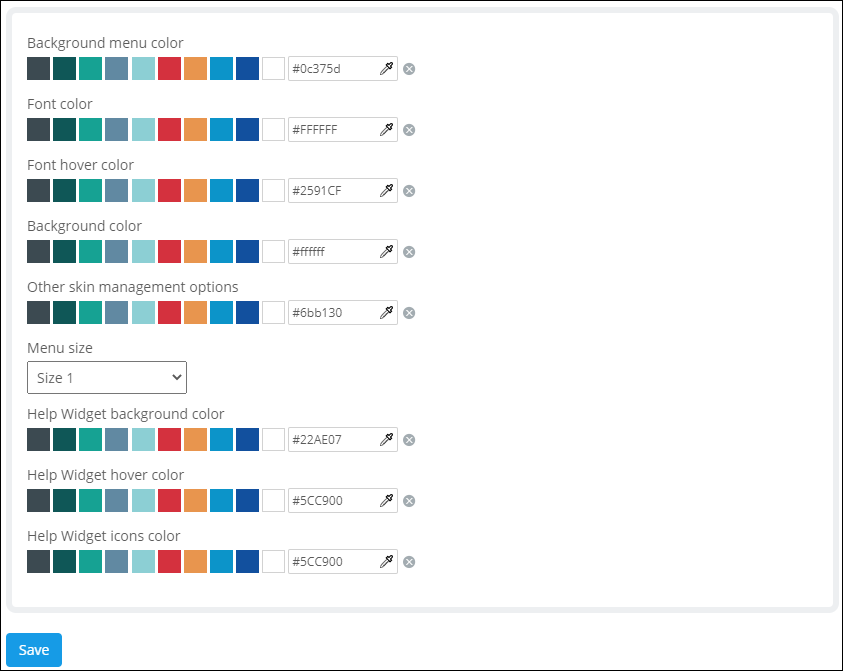Open the eyedropper for Font hover color

pyautogui.click(x=387, y=190)
